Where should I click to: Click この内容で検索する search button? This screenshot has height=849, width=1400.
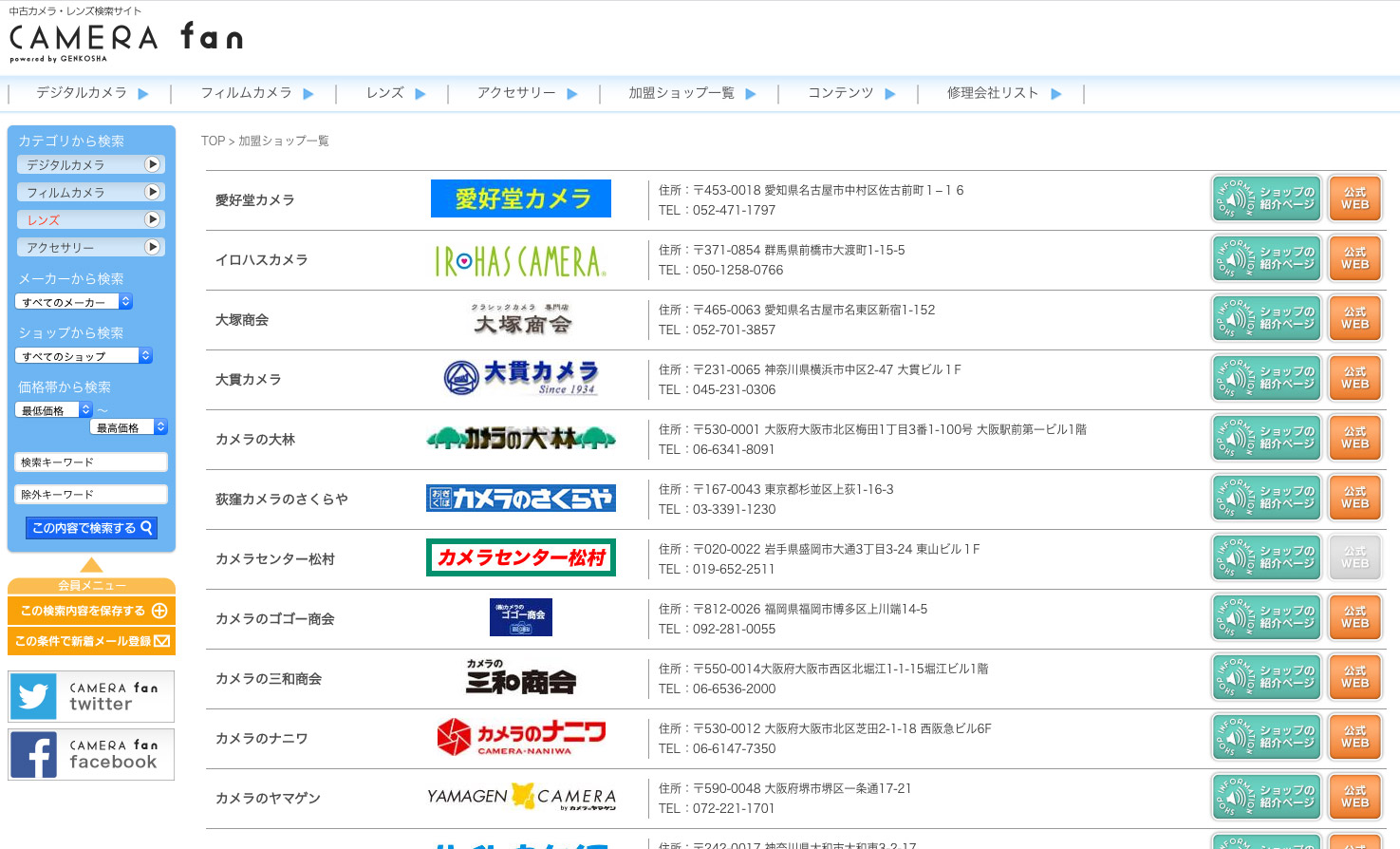pos(91,528)
